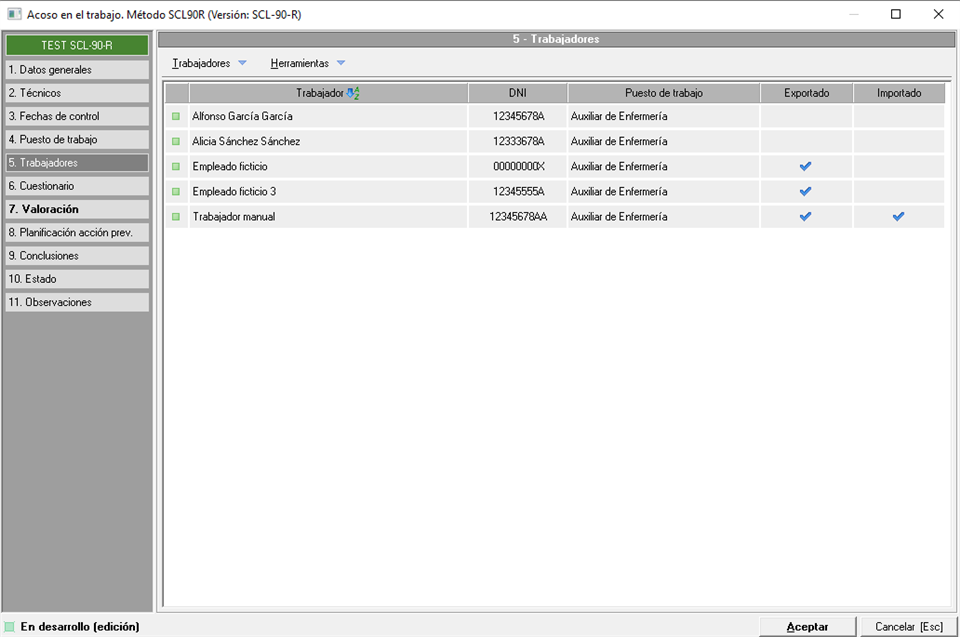
Task: Expand the Herramientas dropdown menu
Action: [307, 63]
